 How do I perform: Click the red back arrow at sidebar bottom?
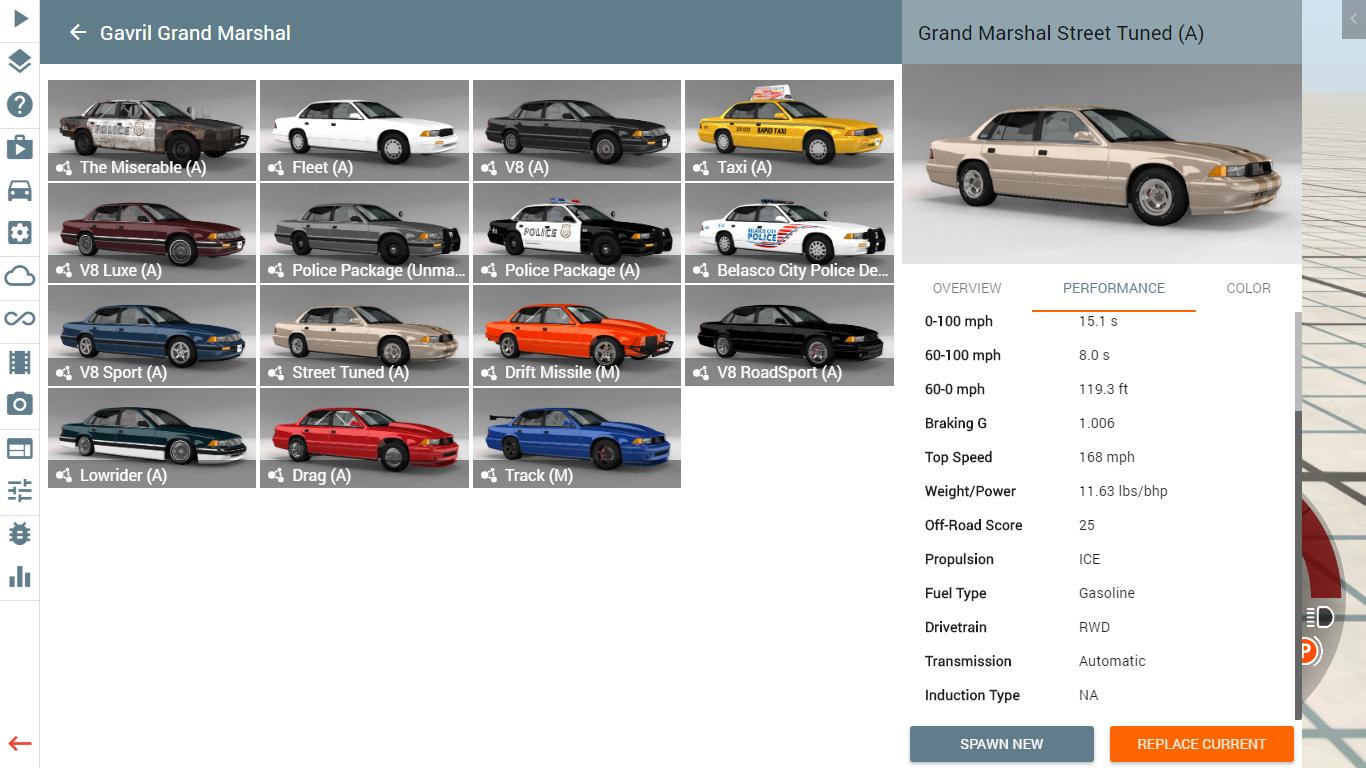point(20,744)
